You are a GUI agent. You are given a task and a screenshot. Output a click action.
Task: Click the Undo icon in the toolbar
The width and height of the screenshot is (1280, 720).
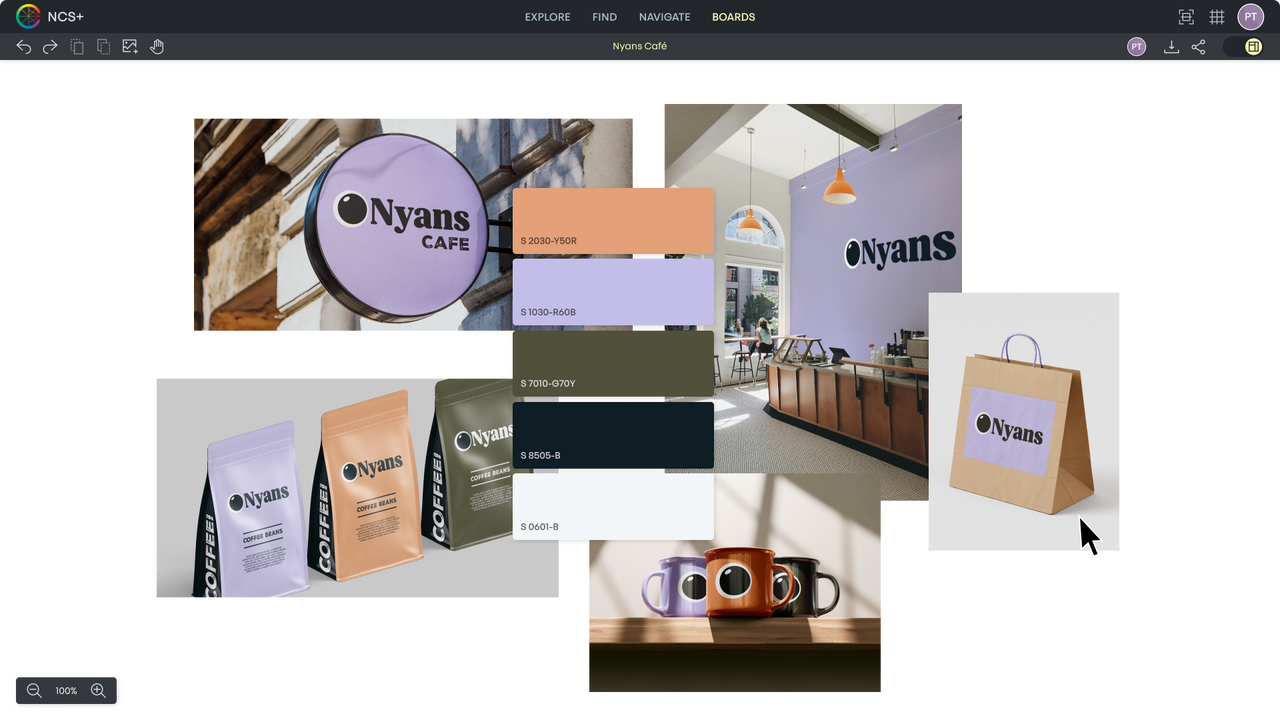pyautogui.click(x=23, y=46)
